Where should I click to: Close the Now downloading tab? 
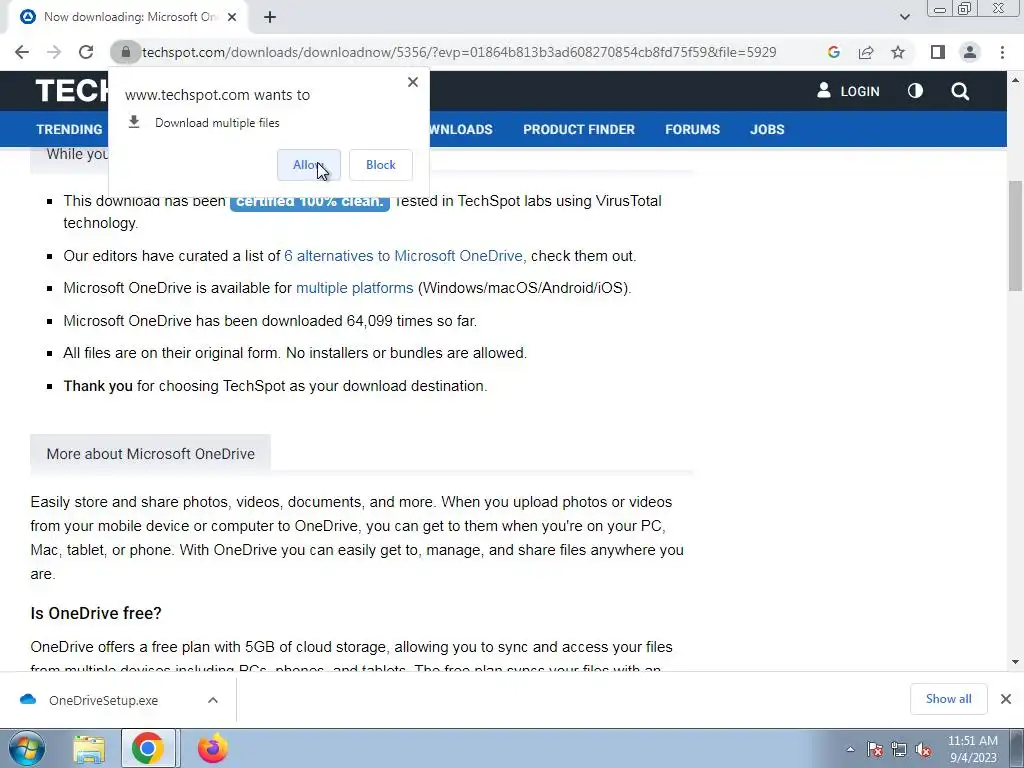point(232,17)
